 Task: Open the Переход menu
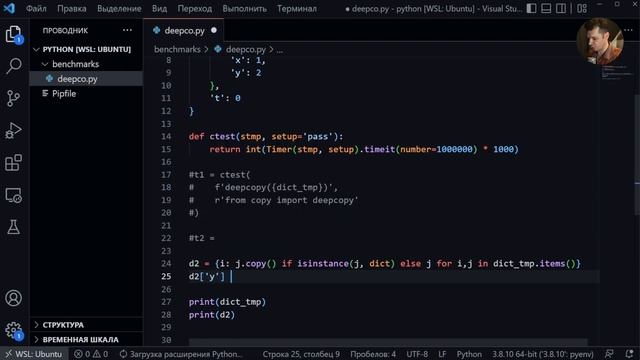195,9
